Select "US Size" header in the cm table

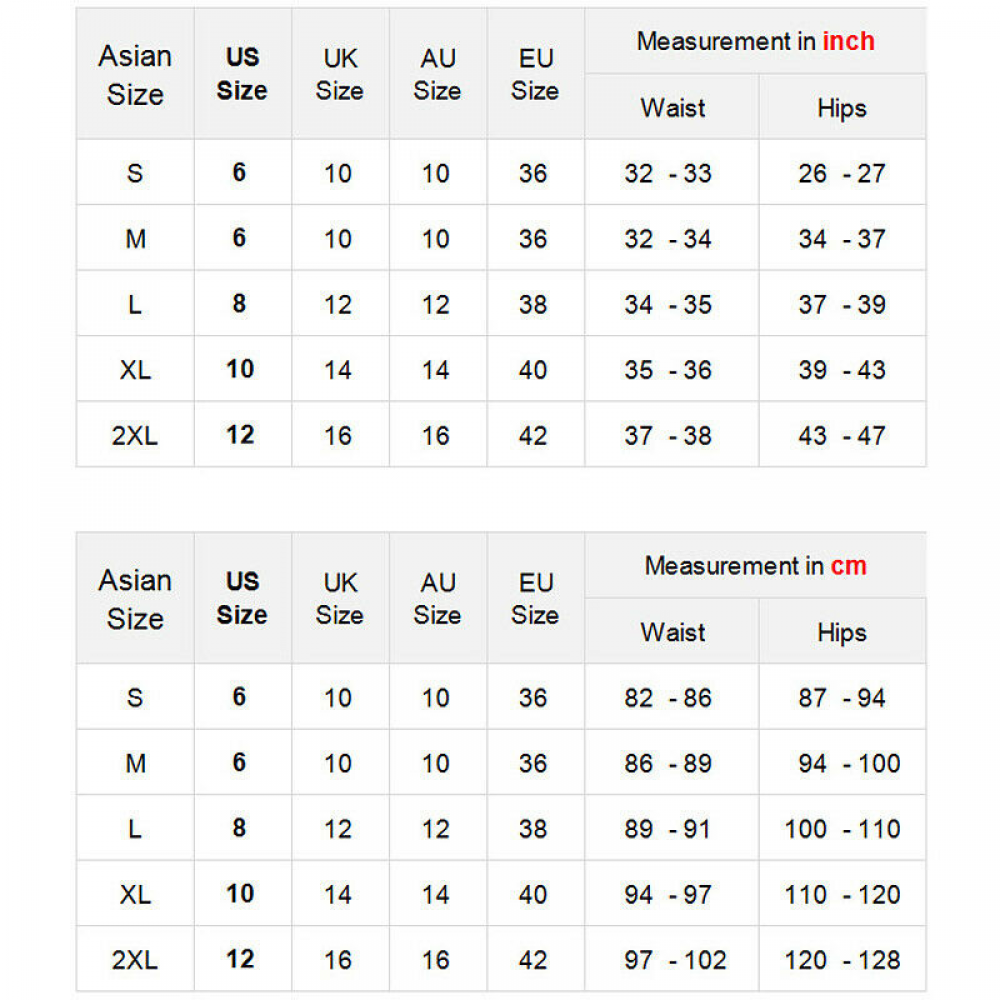(x=242, y=598)
